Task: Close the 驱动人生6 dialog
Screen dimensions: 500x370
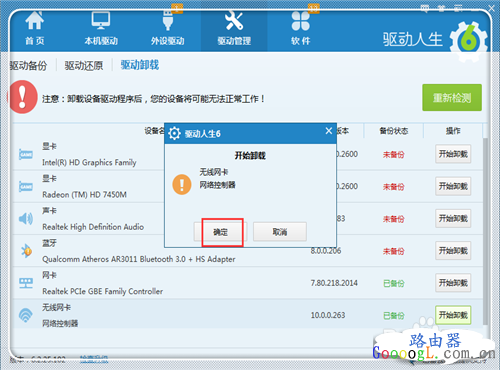Action: 329,131
